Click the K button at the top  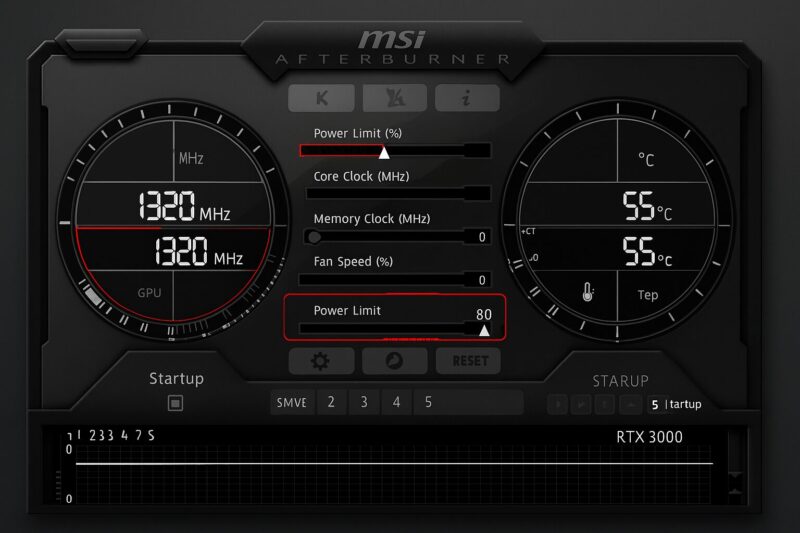321,97
